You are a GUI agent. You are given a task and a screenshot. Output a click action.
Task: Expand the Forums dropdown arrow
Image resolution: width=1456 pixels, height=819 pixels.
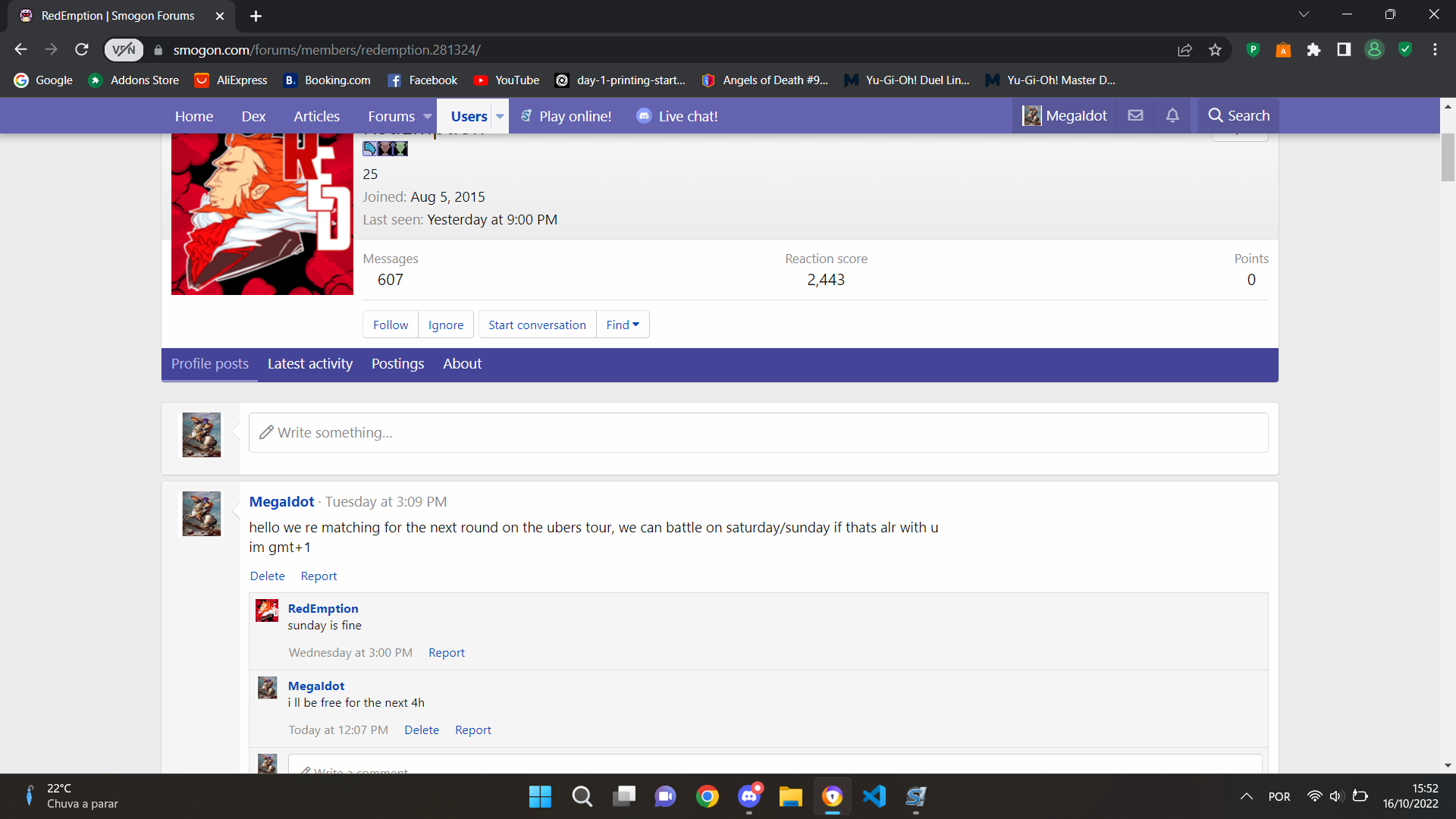point(428,117)
